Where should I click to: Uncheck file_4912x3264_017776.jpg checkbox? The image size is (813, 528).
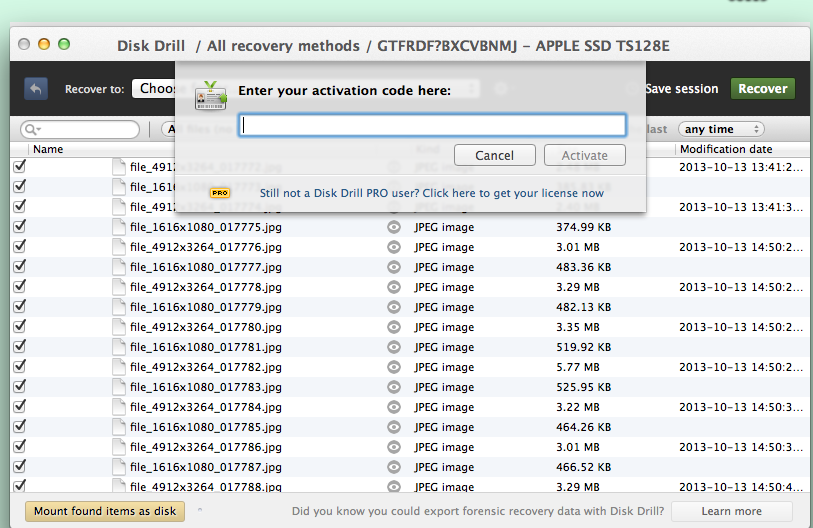[20, 246]
